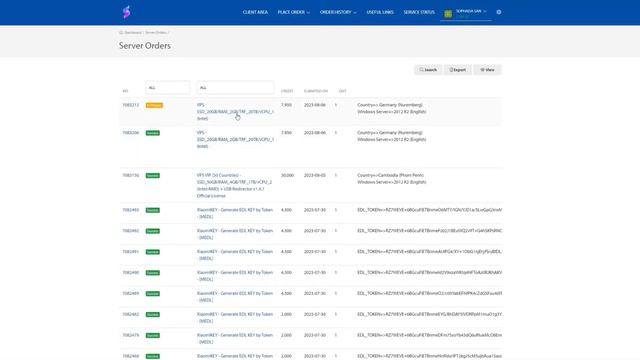Sort by the Submitted On column header

pos(316,91)
